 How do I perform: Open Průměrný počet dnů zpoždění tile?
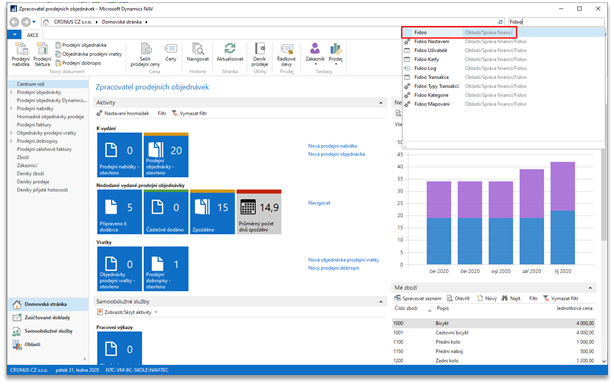259,212
